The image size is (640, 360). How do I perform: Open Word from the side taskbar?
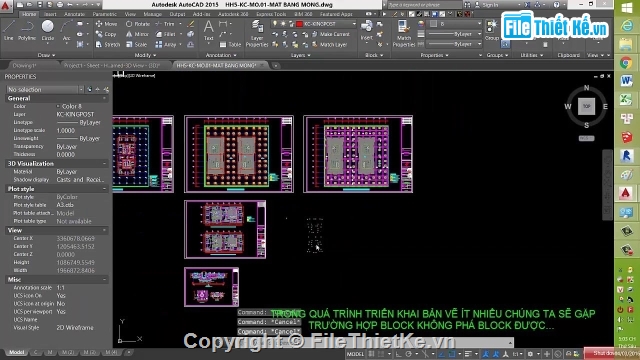pos(626,81)
